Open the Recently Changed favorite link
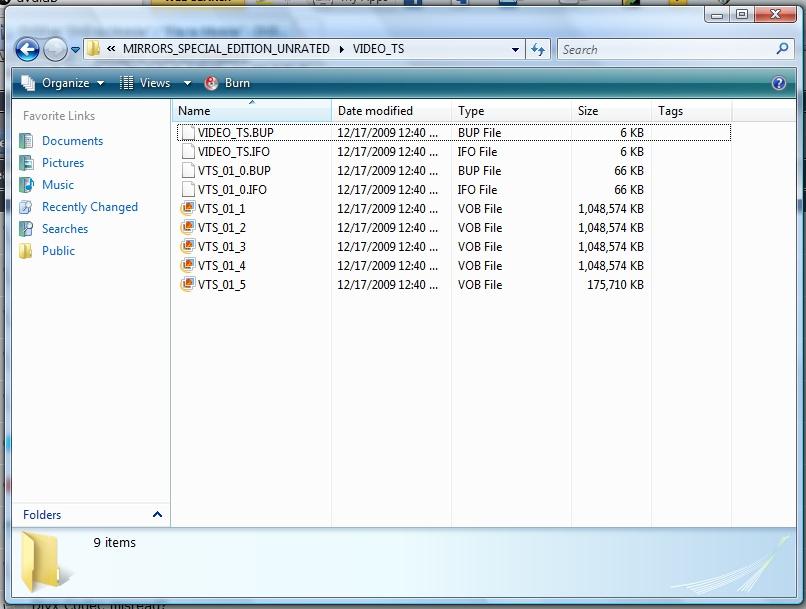 89,207
